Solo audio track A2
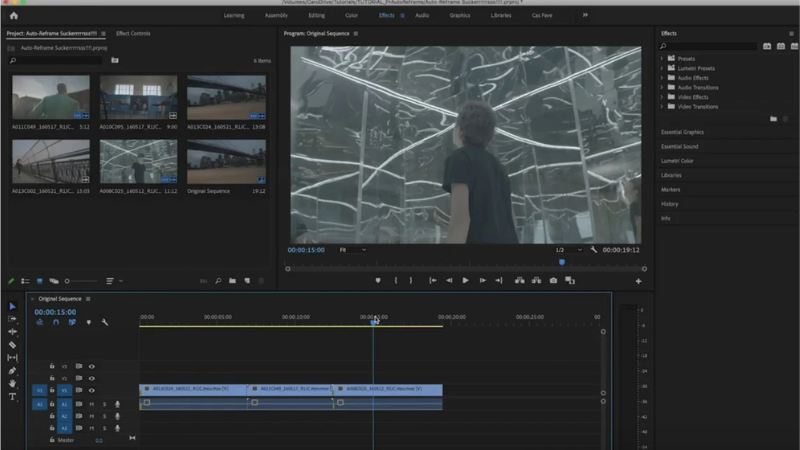Screen dimensions: 800x450 (x=104, y=416)
